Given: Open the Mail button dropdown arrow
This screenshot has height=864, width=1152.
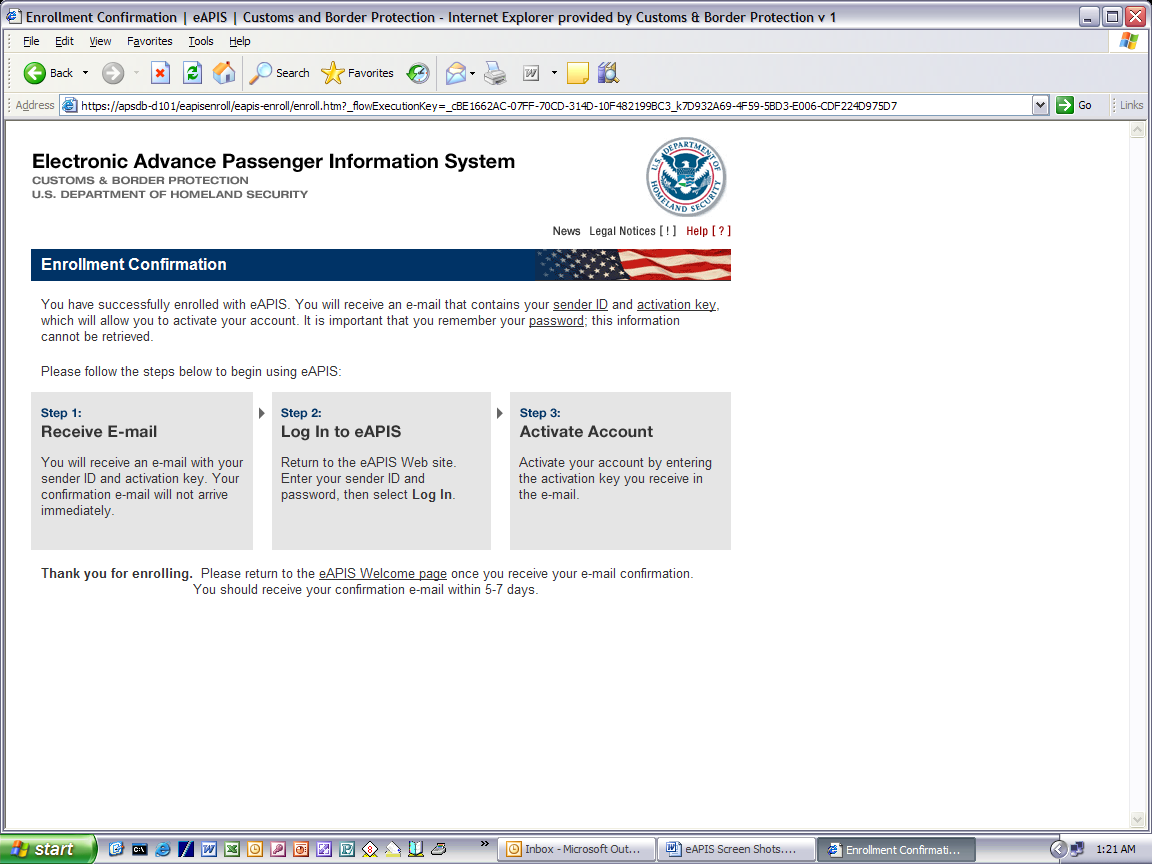Looking at the screenshot, I should click(472, 73).
